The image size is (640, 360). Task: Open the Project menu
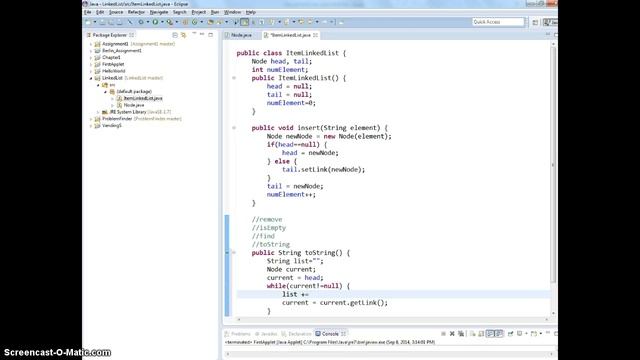pyautogui.click(x=199, y=12)
